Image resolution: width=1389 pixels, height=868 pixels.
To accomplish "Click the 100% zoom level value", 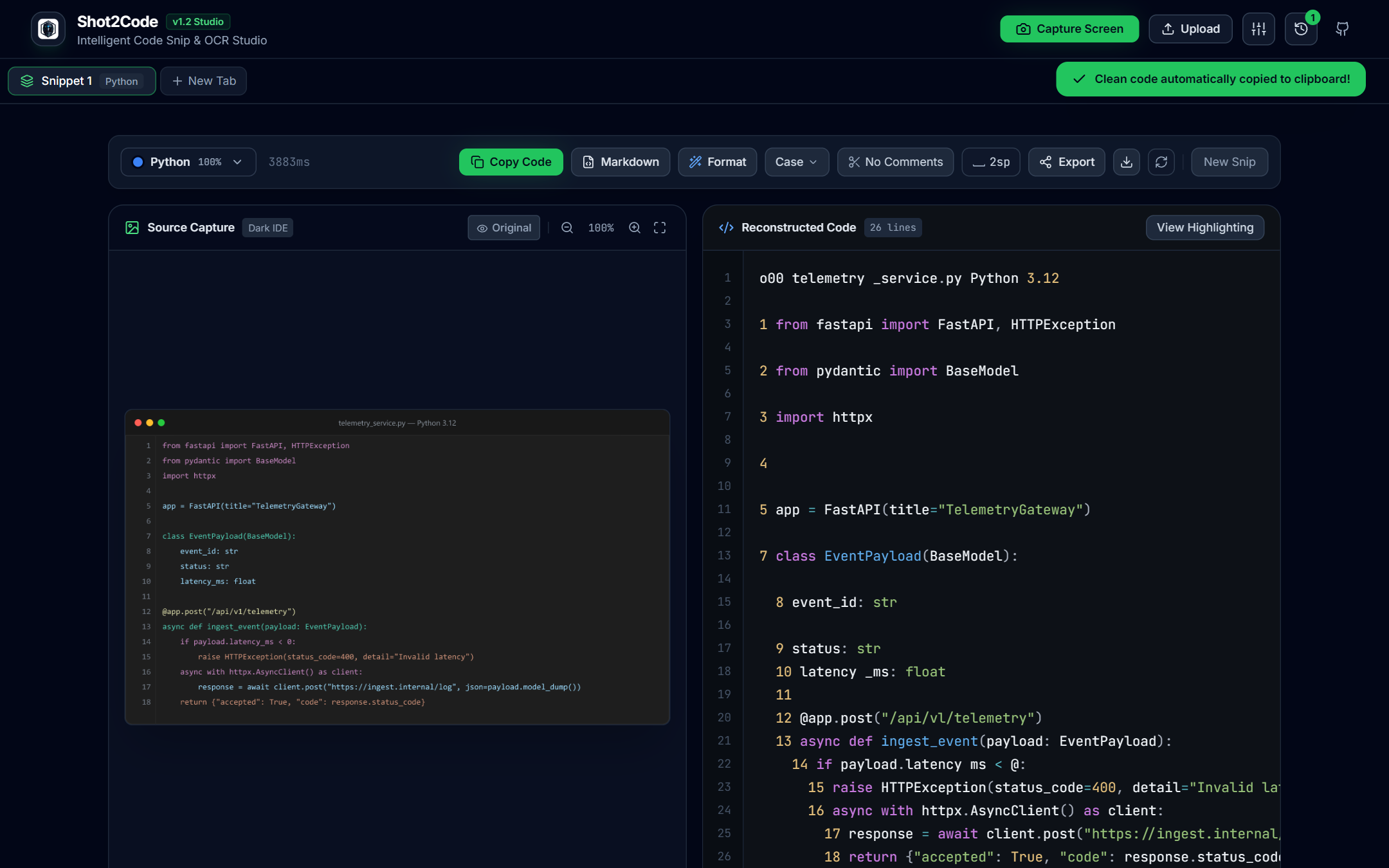I will [x=601, y=228].
